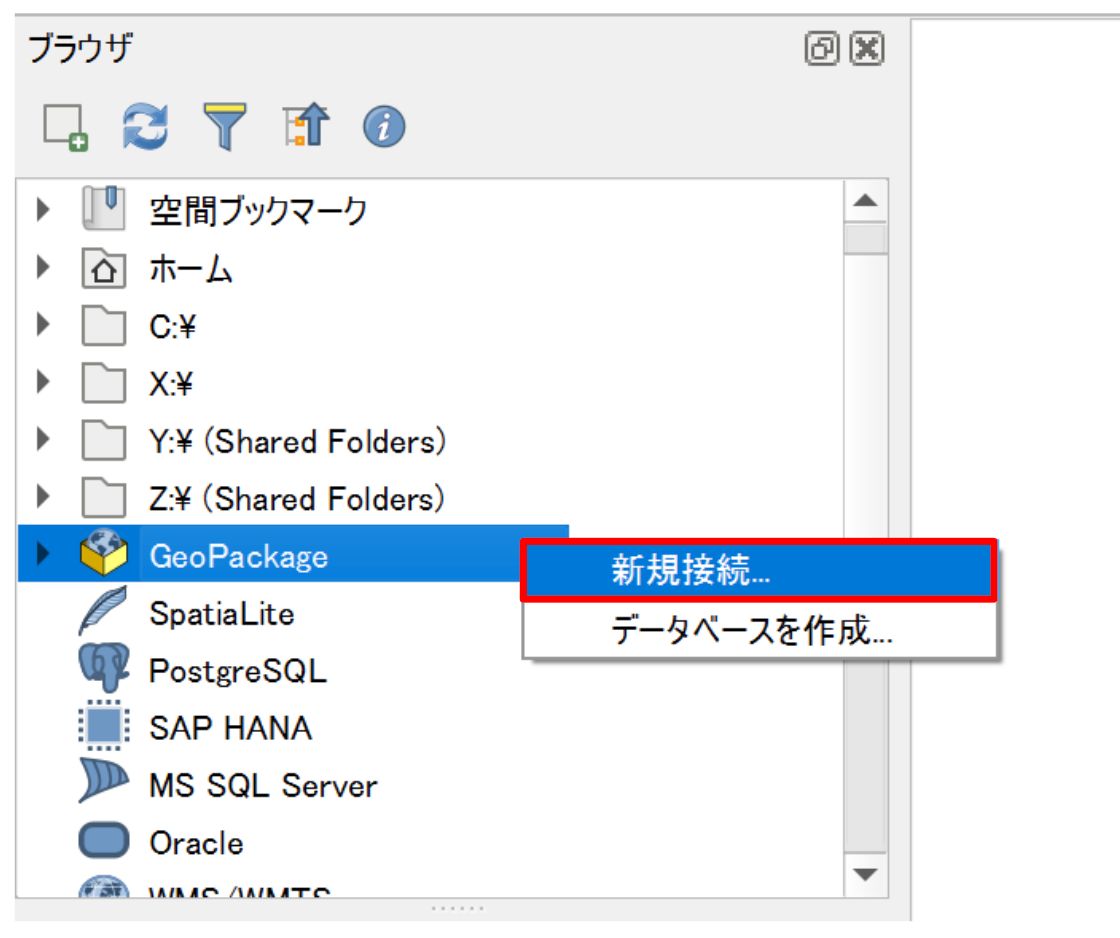Select the SAP HANA label
This screenshot has height=938, width=1120.
[x=230, y=728]
